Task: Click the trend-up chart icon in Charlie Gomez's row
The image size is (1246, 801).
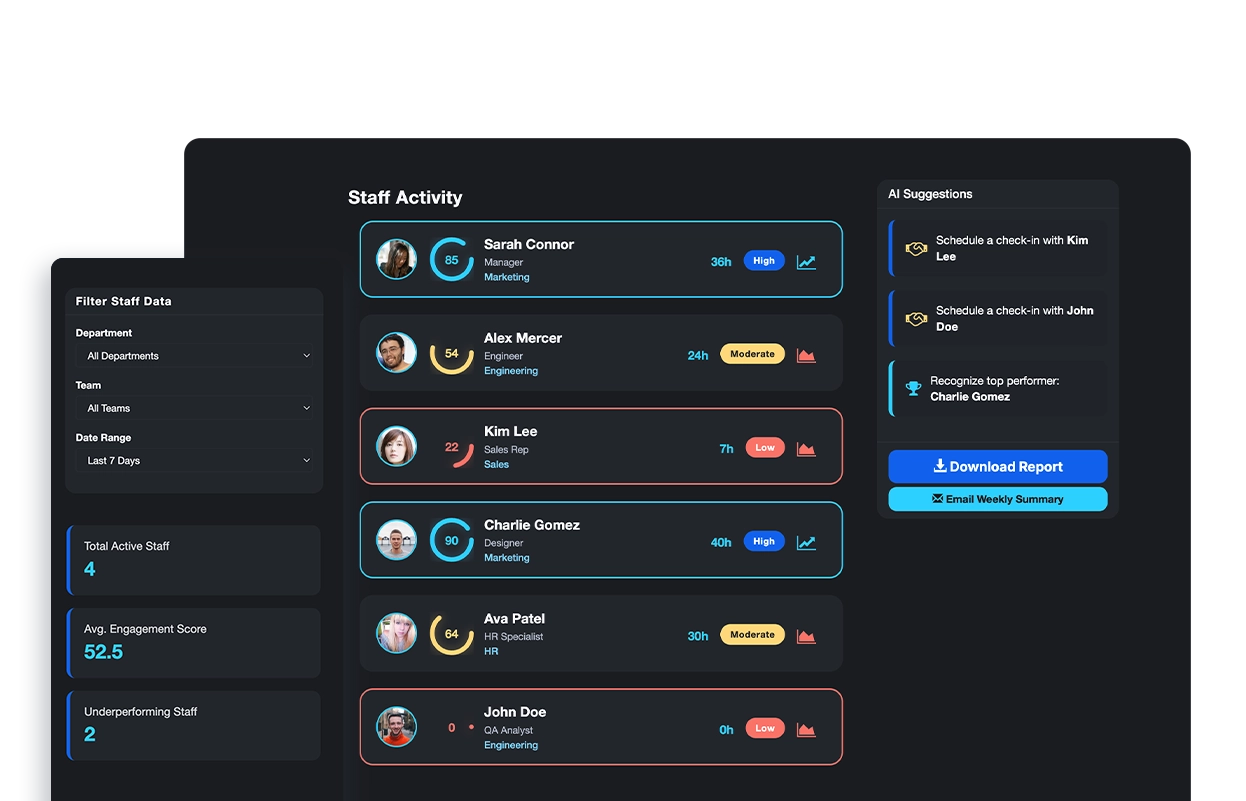Action: point(806,542)
